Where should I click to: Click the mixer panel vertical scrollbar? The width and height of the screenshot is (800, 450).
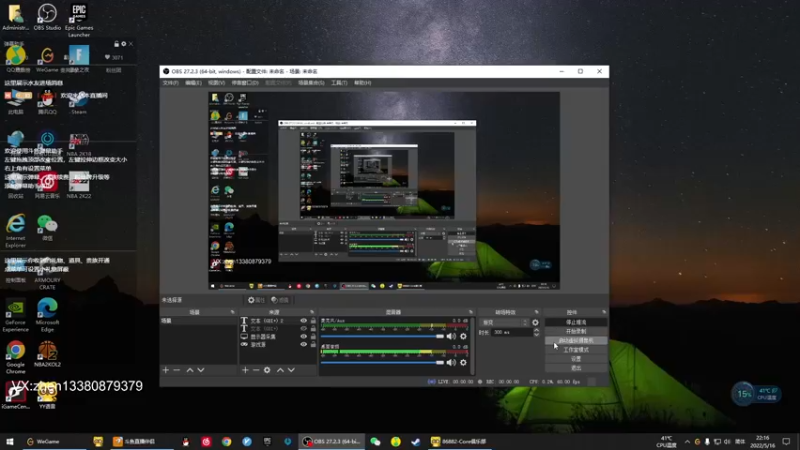[472, 346]
